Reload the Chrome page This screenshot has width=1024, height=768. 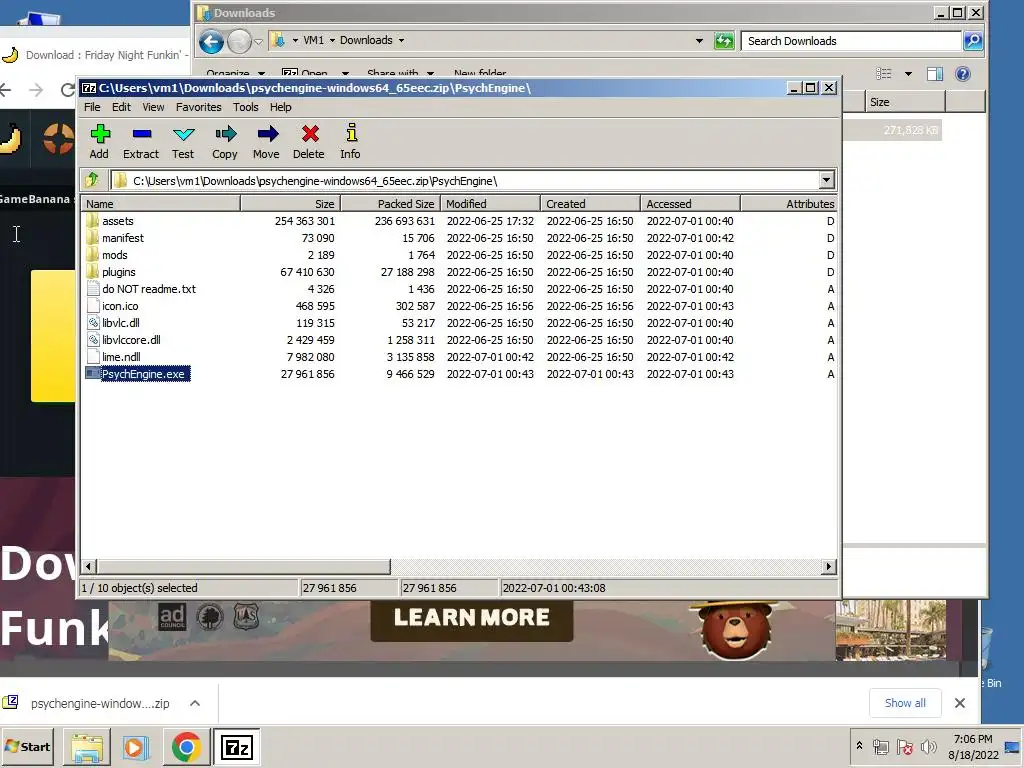coord(67,90)
